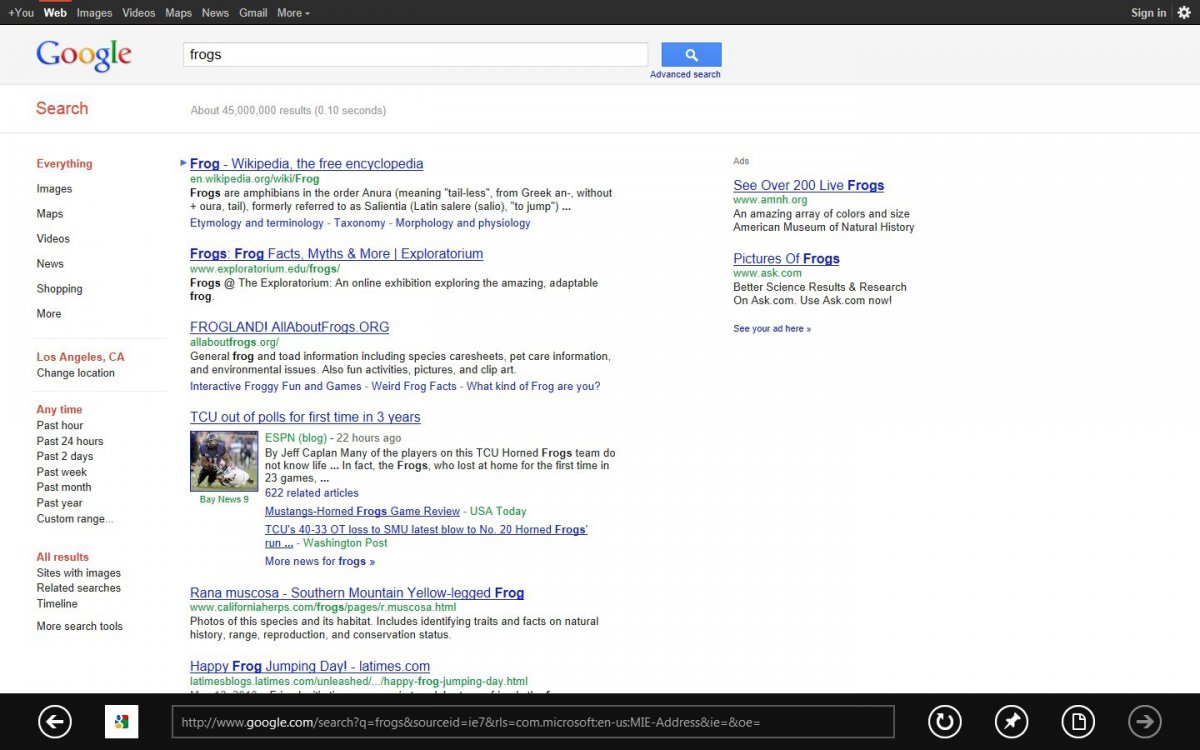Click the Google logo
Viewport: 1200px width, 750px height.
click(x=84, y=55)
